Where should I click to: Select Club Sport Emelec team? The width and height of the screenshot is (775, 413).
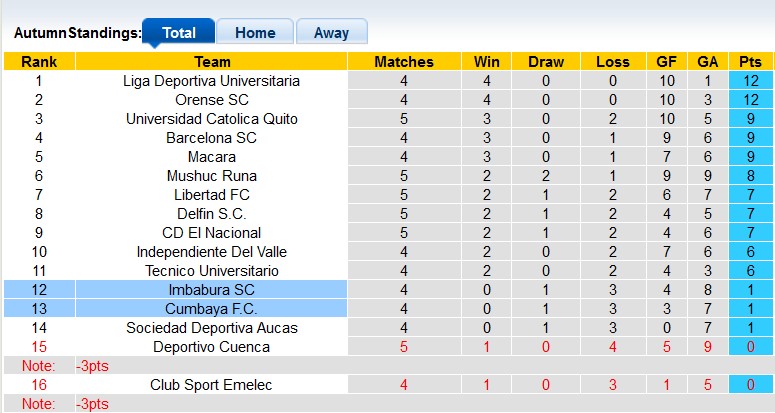(212, 385)
